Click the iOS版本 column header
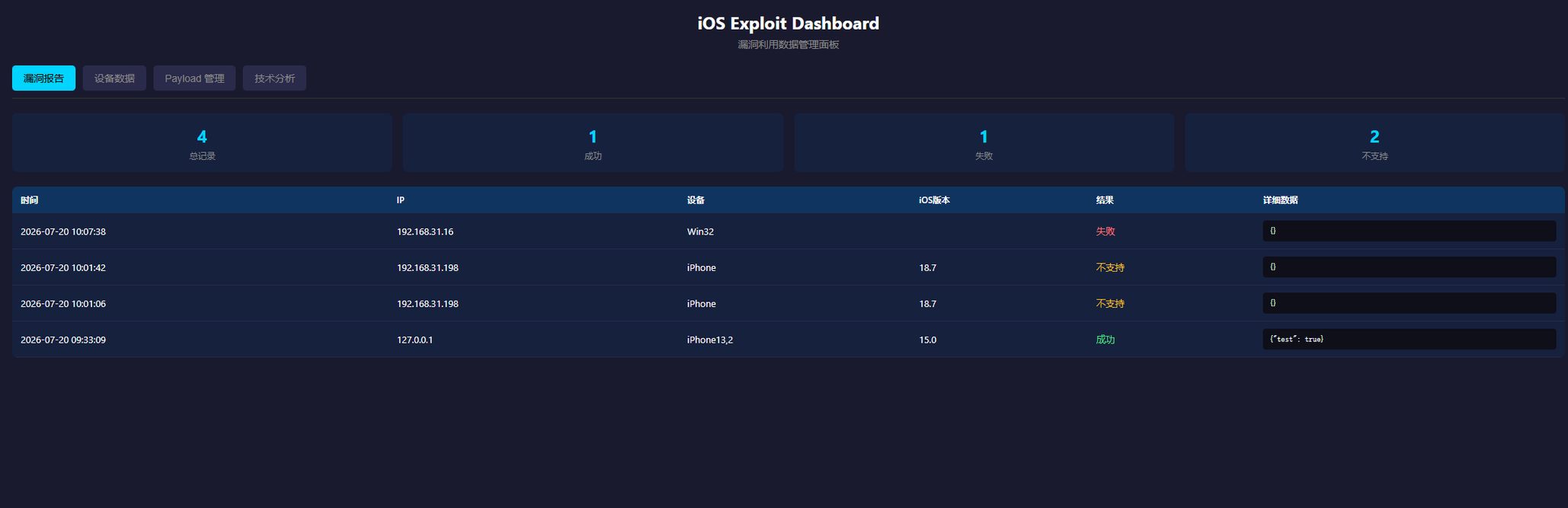The width and height of the screenshot is (1568, 508). 934,200
